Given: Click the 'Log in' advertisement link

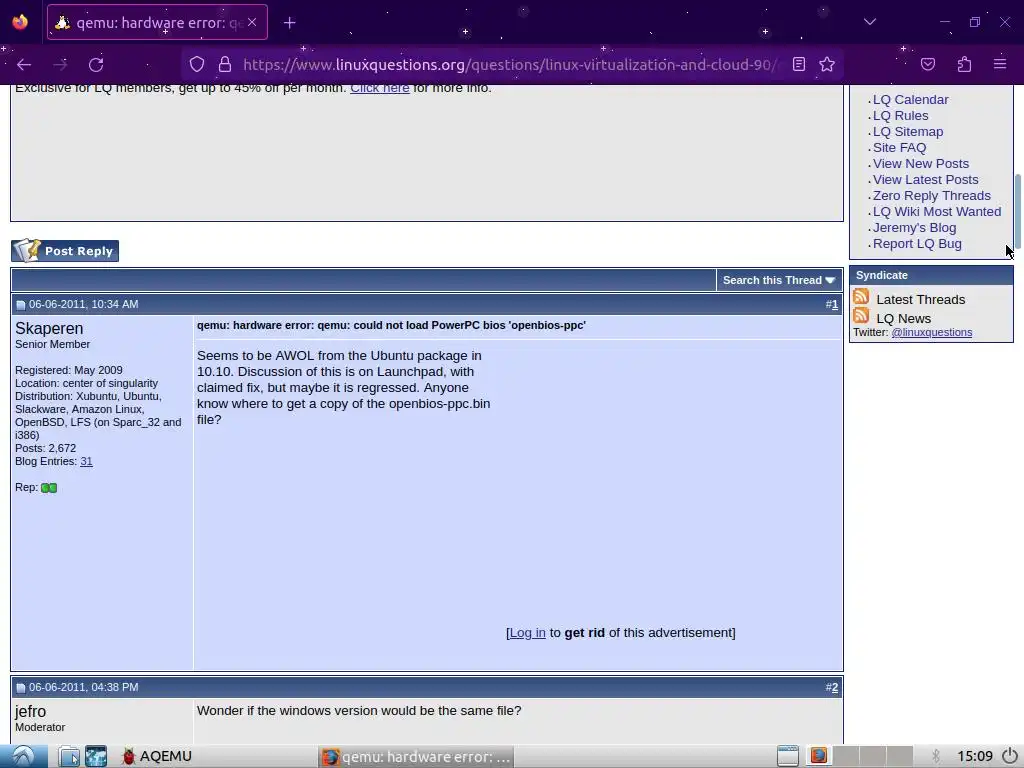Looking at the screenshot, I should pyautogui.click(x=527, y=633).
